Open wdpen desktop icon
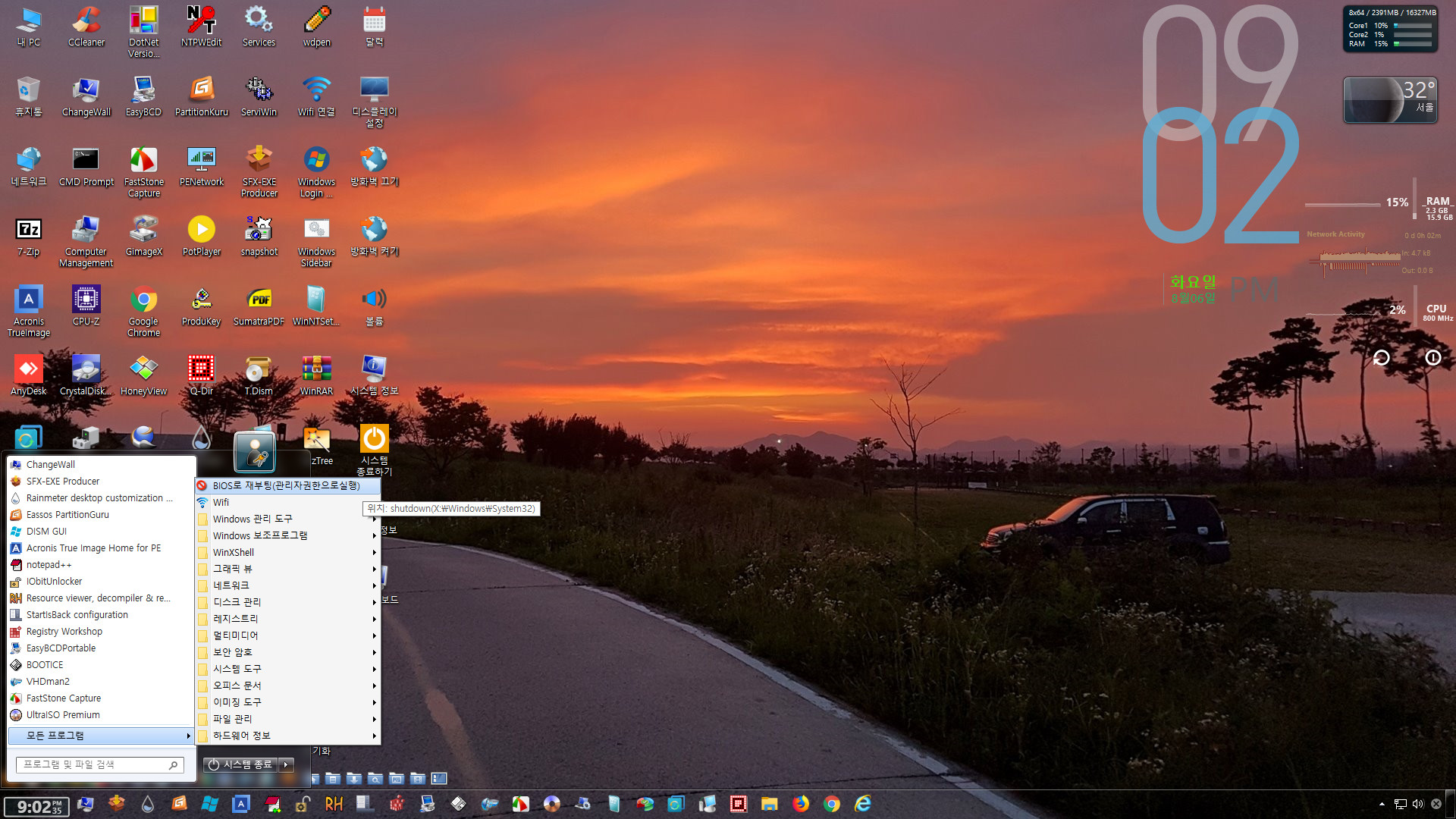This screenshot has height=819, width=1456. [x=316, y=27]
